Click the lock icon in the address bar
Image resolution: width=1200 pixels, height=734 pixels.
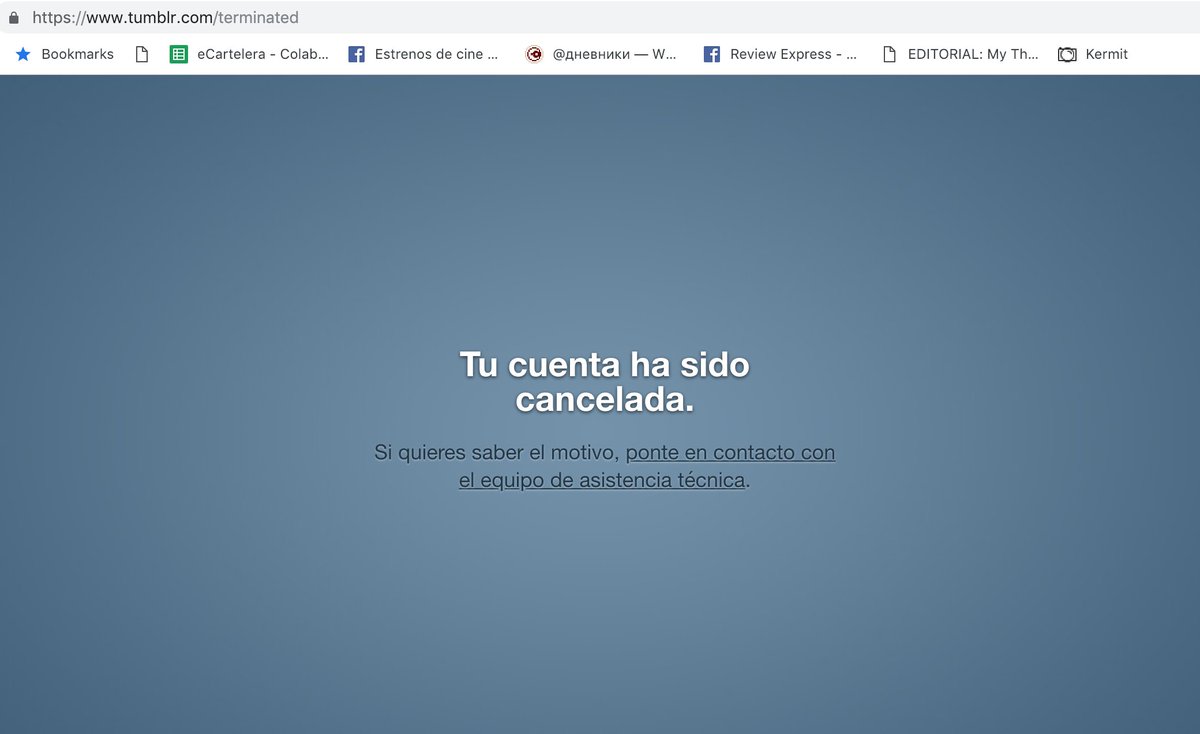pyautogui.click(x=14, y=17)
